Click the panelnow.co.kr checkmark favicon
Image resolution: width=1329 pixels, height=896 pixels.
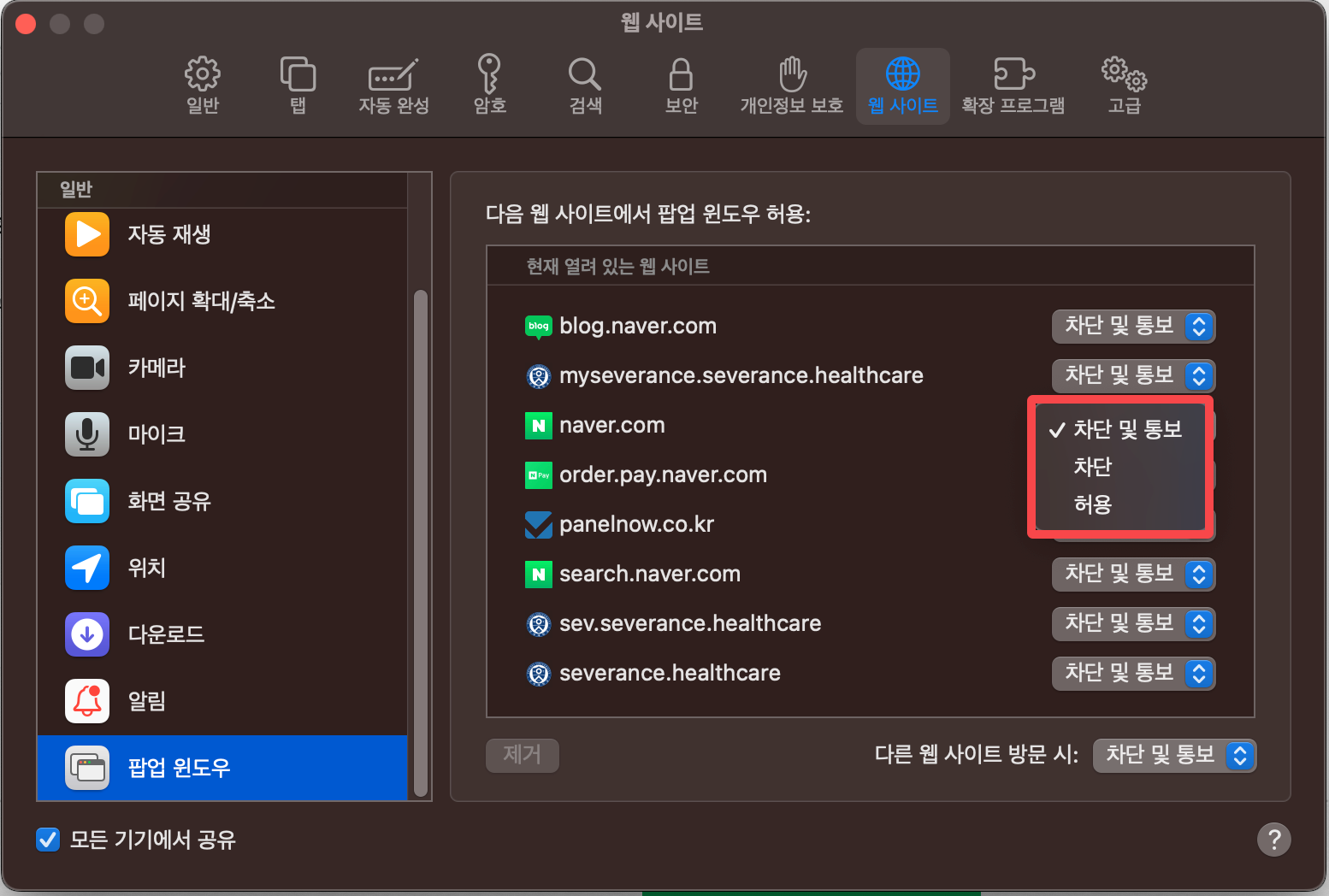pyautogui.click(x=539, y=525)
